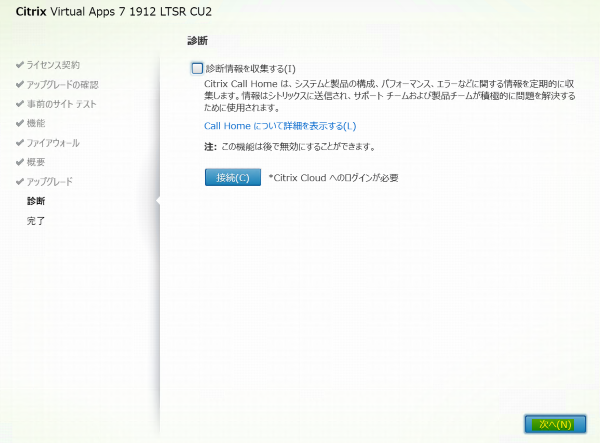Click the checkmark icon beside ファイアウォール
The image size is (600, 443).
point(20,142)
